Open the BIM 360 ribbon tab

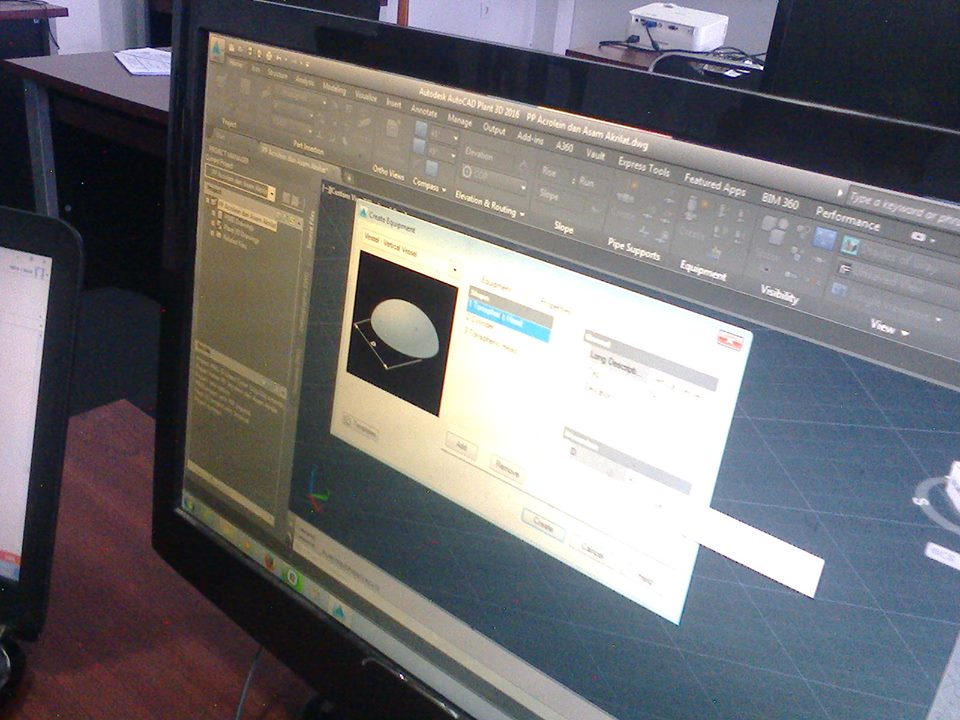pyautogui.click(x=780, y=201)
